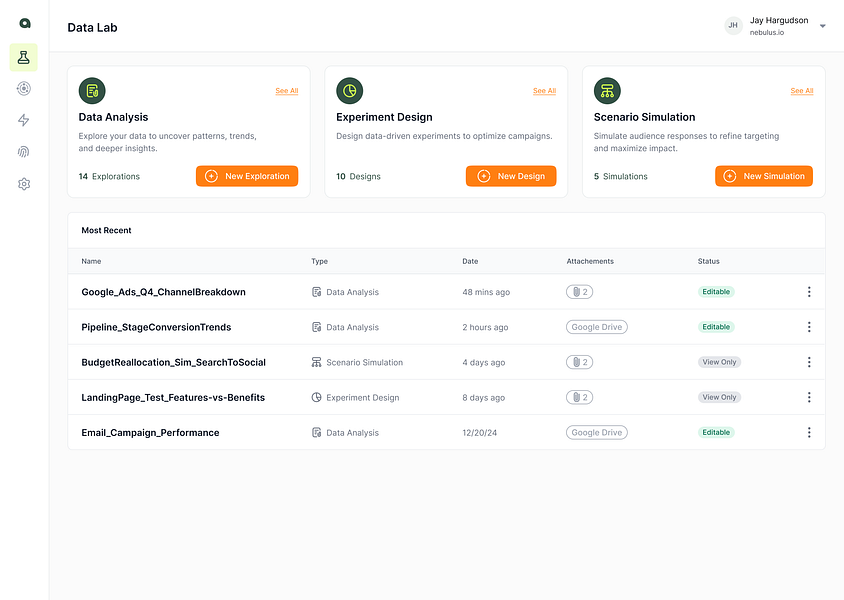Image resolution: width=844 pixels, height=600 pixels.
Task: Click the '14 Explorations' count
Action: click(109, 177)
